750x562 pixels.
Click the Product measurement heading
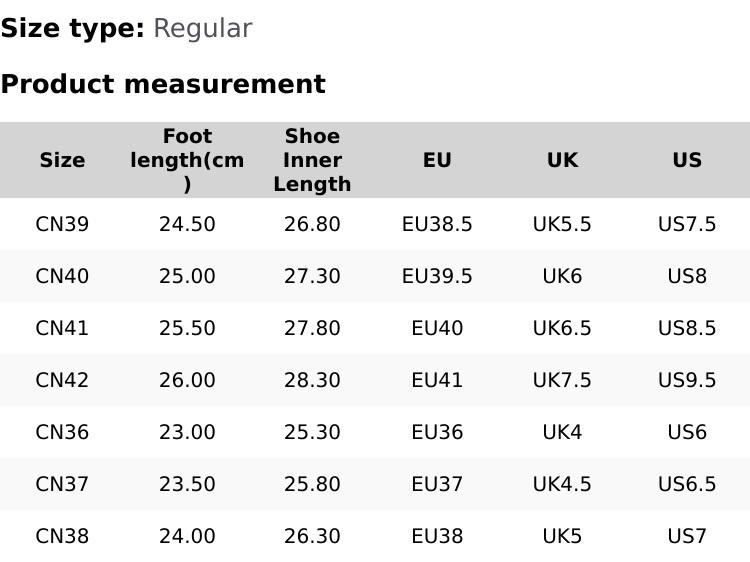click(163, 84)
